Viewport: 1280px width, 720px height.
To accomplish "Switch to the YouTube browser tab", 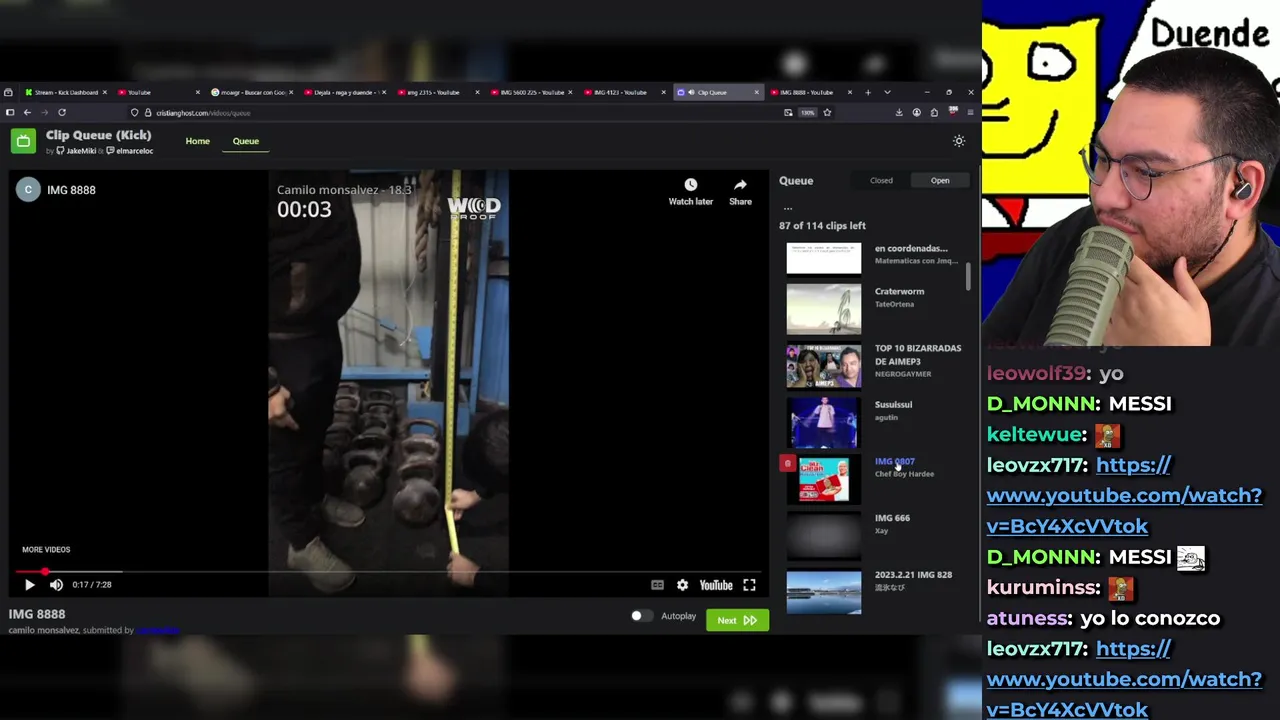I will pos(158,92).
